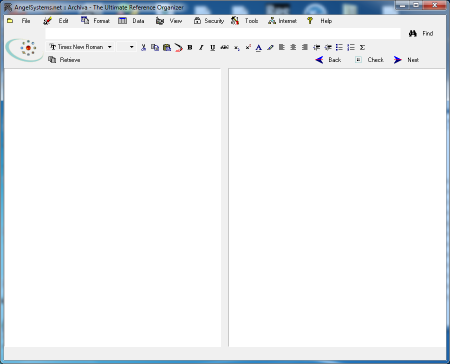Viewport: 450px width, 364px height.
Task: Click the Archiva orbit logo
Action: click(x=24, y=50)
